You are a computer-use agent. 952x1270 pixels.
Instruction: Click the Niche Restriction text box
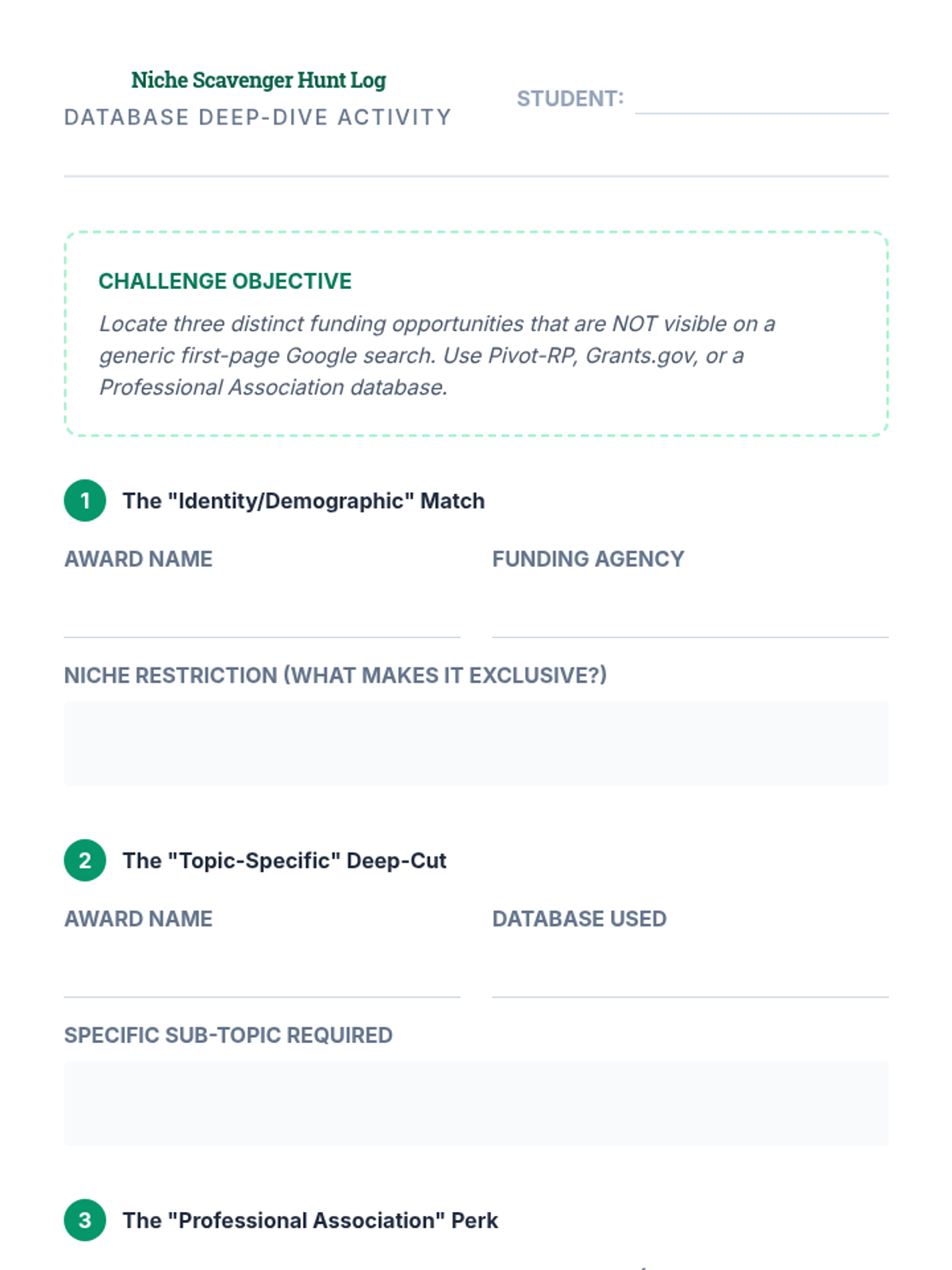476,744
